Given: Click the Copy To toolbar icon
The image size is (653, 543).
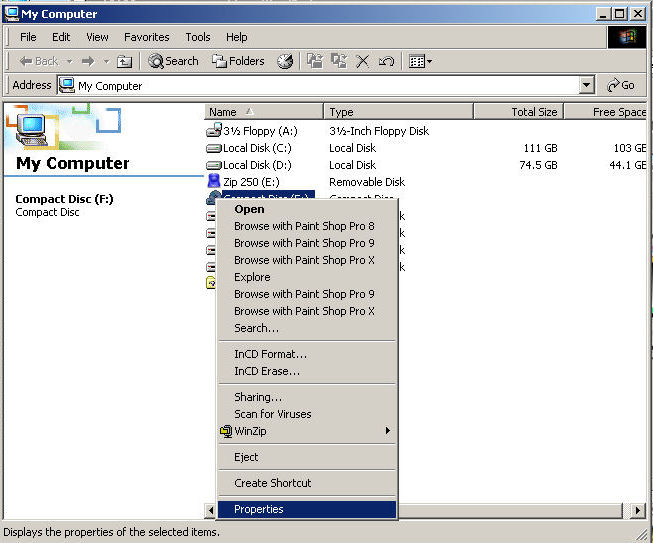Looking at the screenshot, I should pos(338,61).
